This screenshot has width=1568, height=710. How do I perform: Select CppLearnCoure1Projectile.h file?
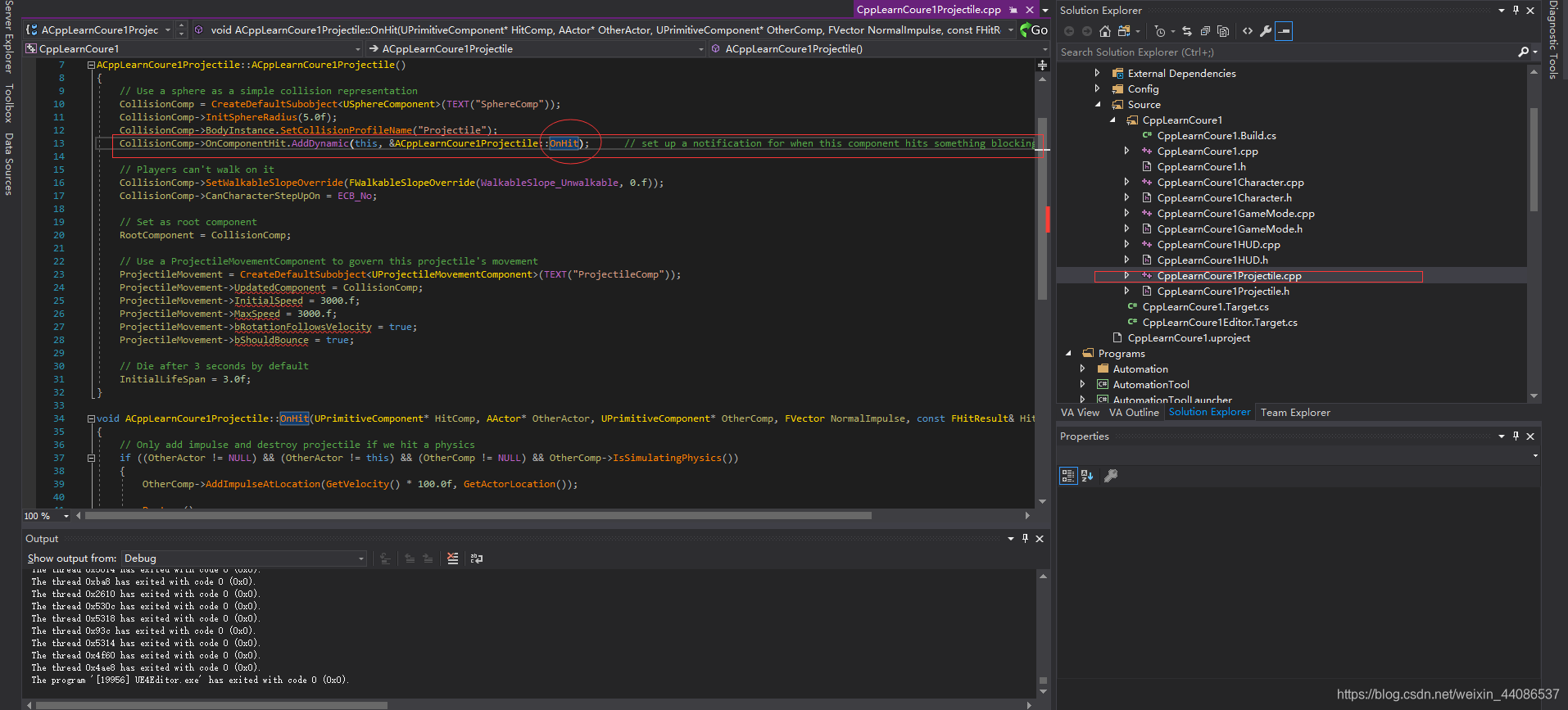[x=1223, y=291]
